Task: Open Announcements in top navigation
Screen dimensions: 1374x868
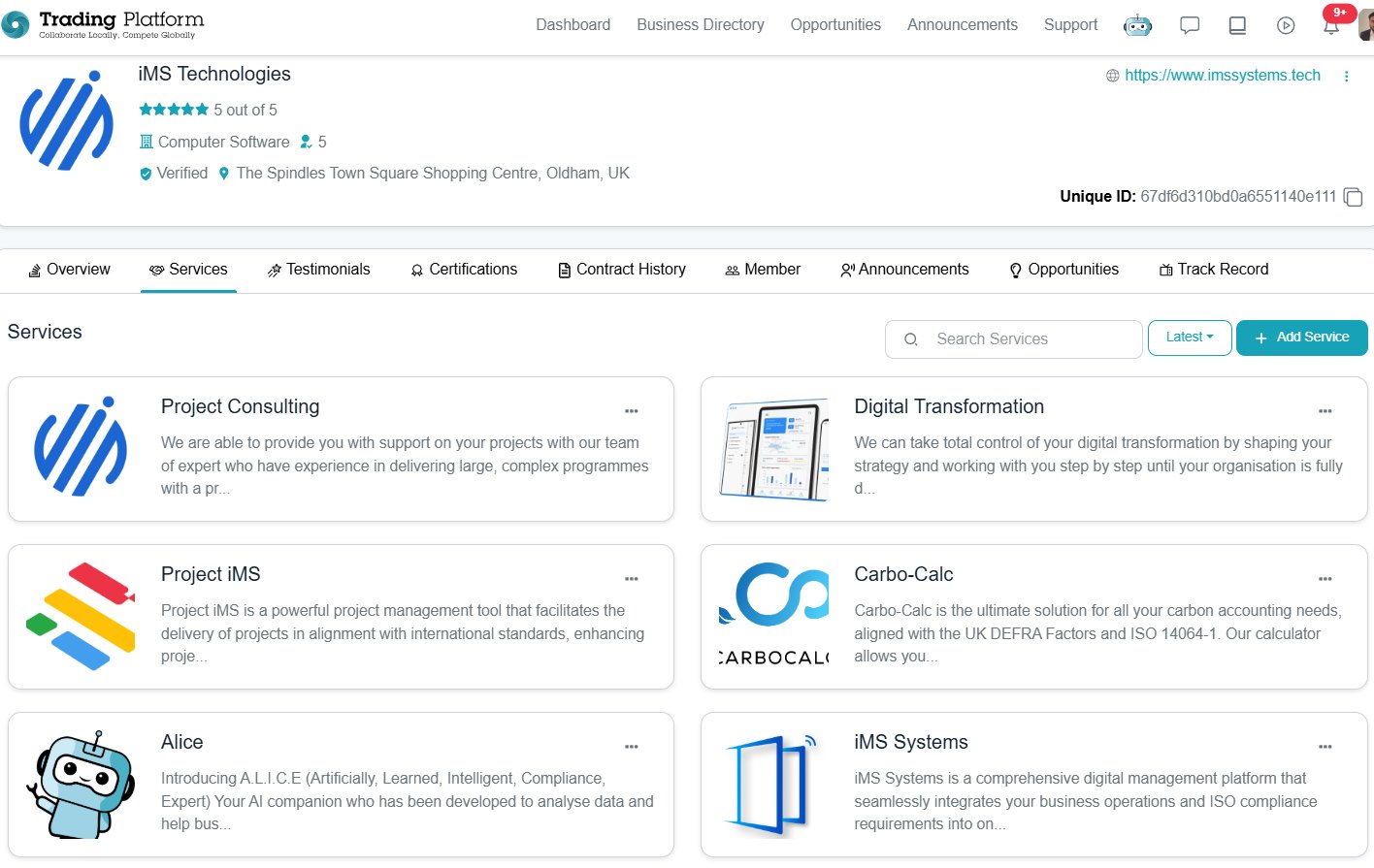Action: [x=963, y=25]
